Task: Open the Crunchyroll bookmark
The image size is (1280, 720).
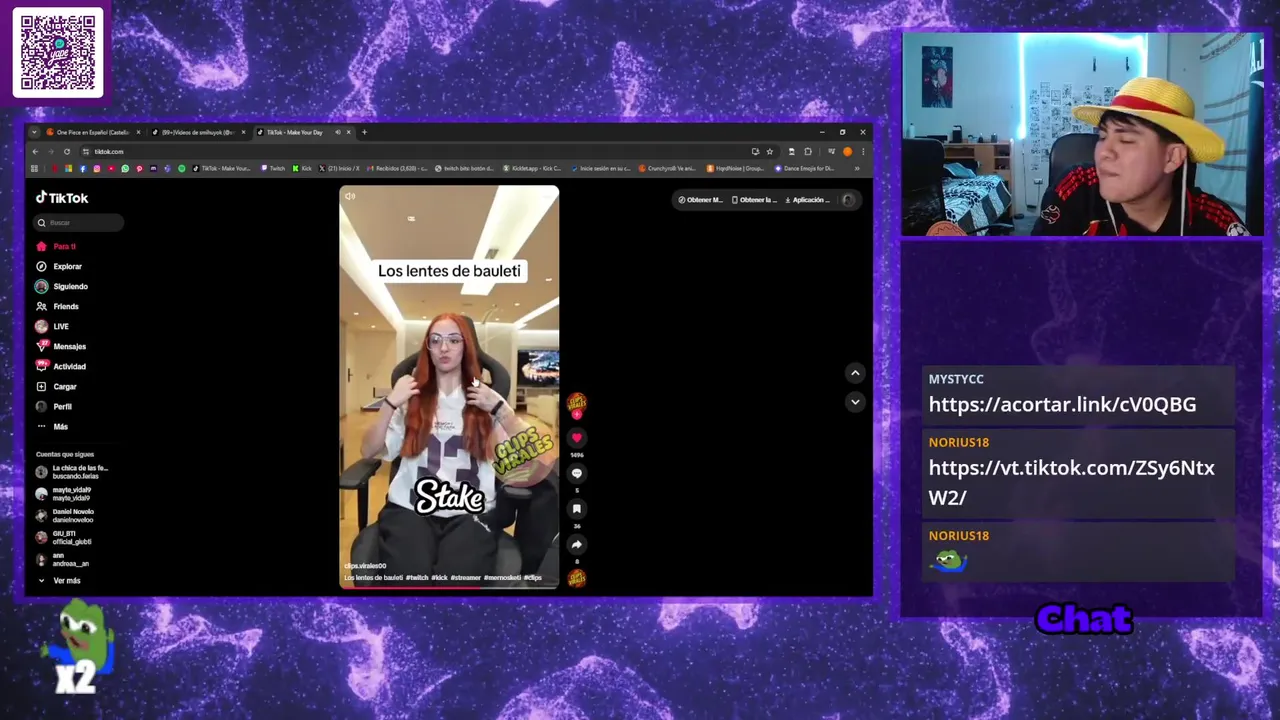Action: click(x=667, y=168)
